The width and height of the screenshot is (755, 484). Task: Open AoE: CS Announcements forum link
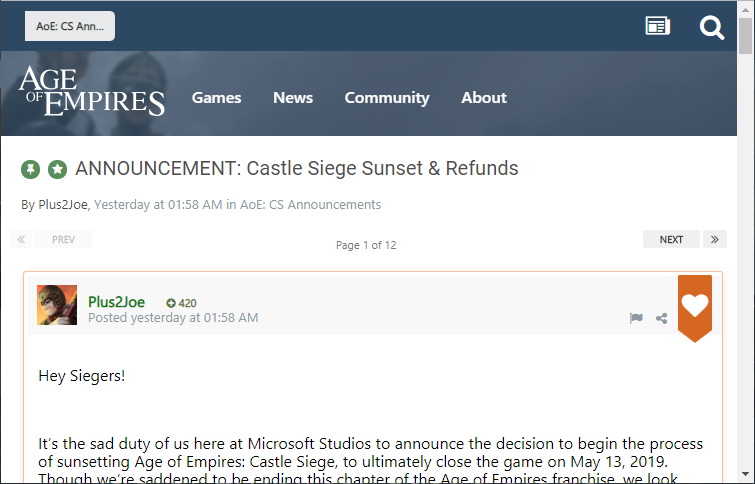311,205
